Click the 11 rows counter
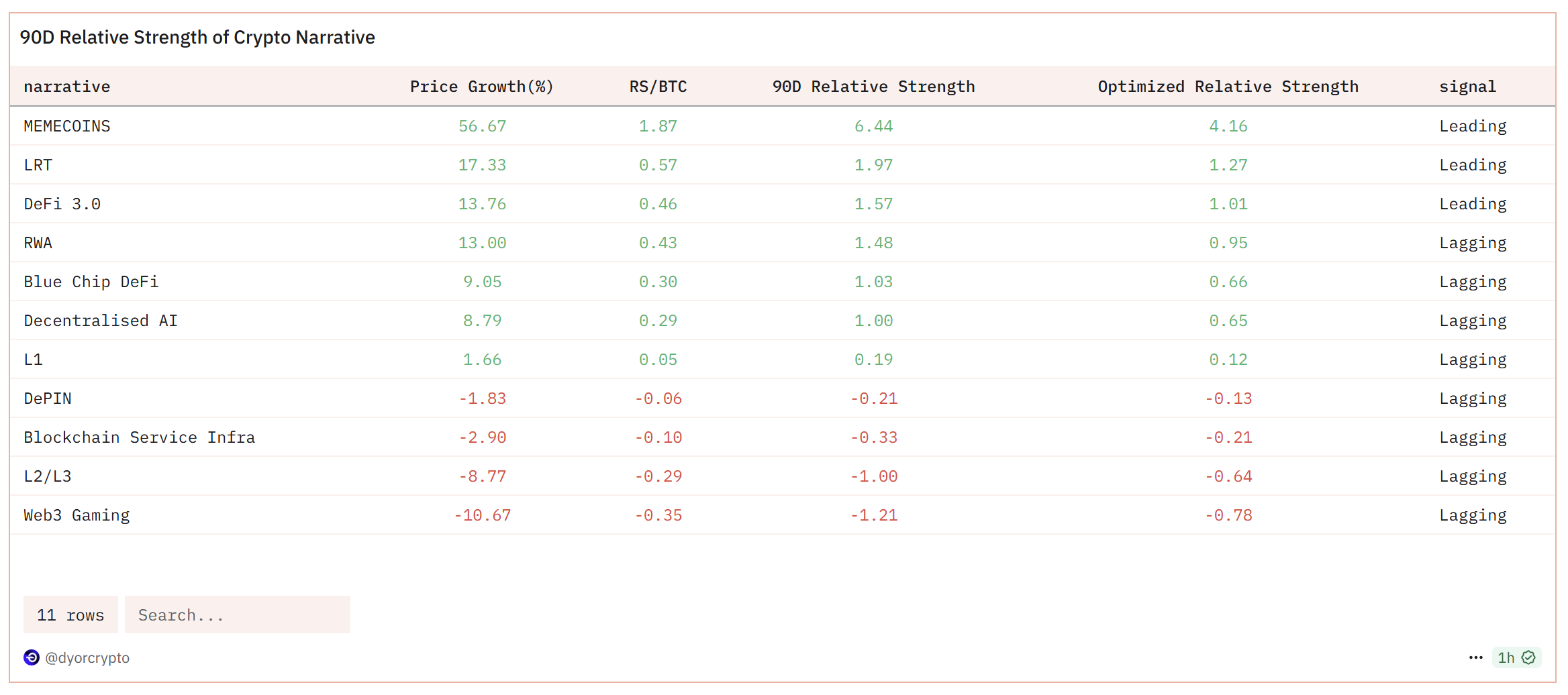Screen dimensions: 1568x695 click(70, 614)
